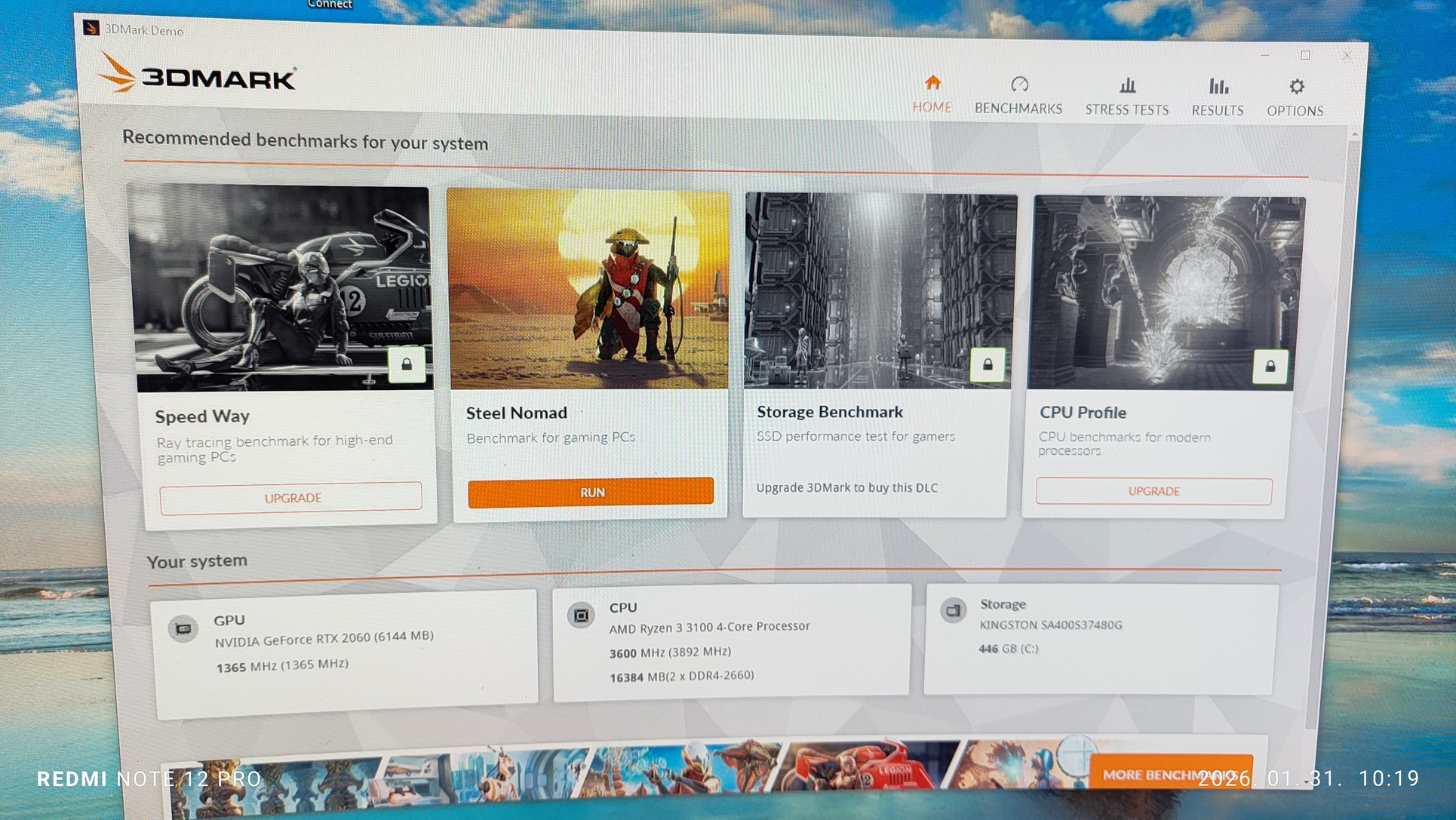Click the vertical scrollbar up arrow
The image size is (1456, 820).
pyautogui.click(x=1355, y=135)
